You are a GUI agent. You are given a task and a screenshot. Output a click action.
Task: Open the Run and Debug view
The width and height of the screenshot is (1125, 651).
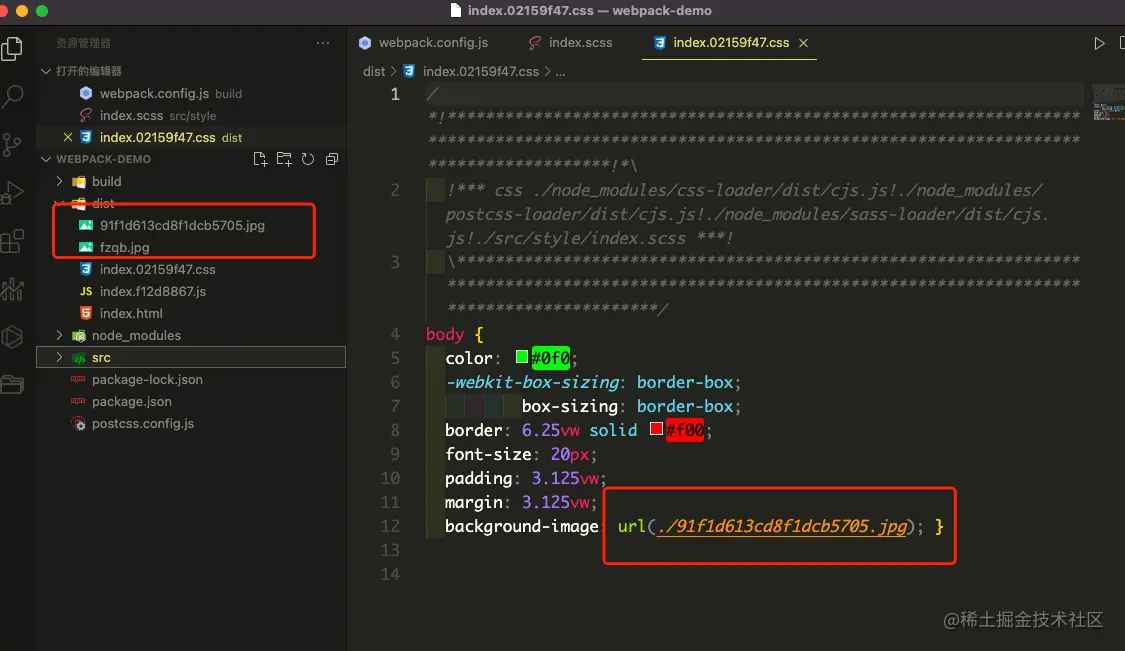coord(12,192)
